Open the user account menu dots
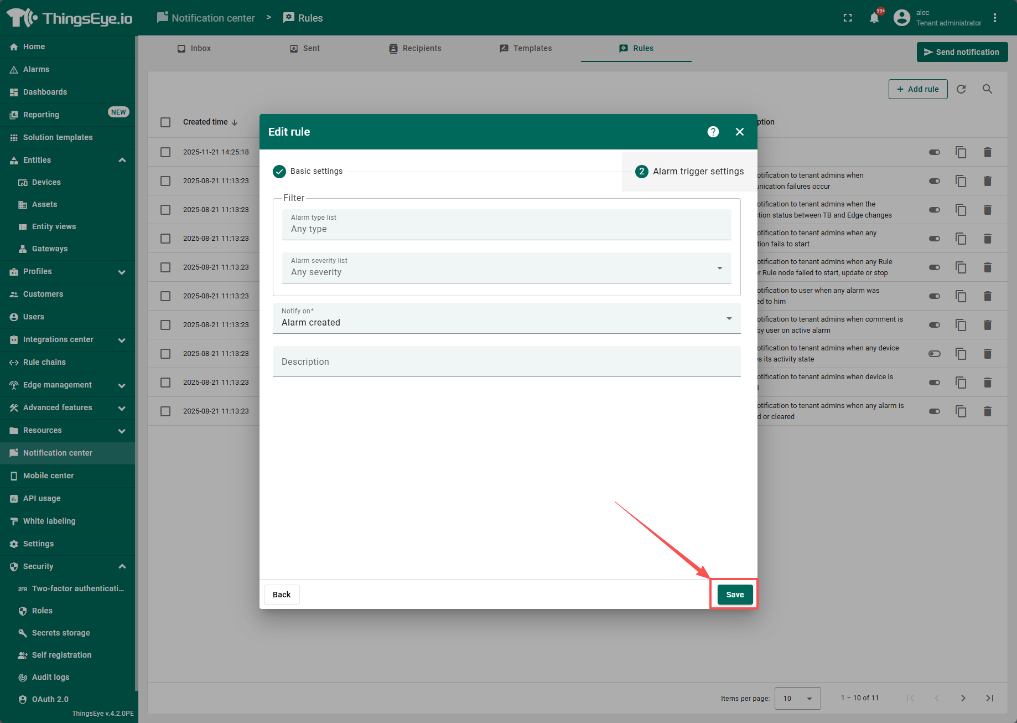Screen dimensions: 1017x723 994,18
